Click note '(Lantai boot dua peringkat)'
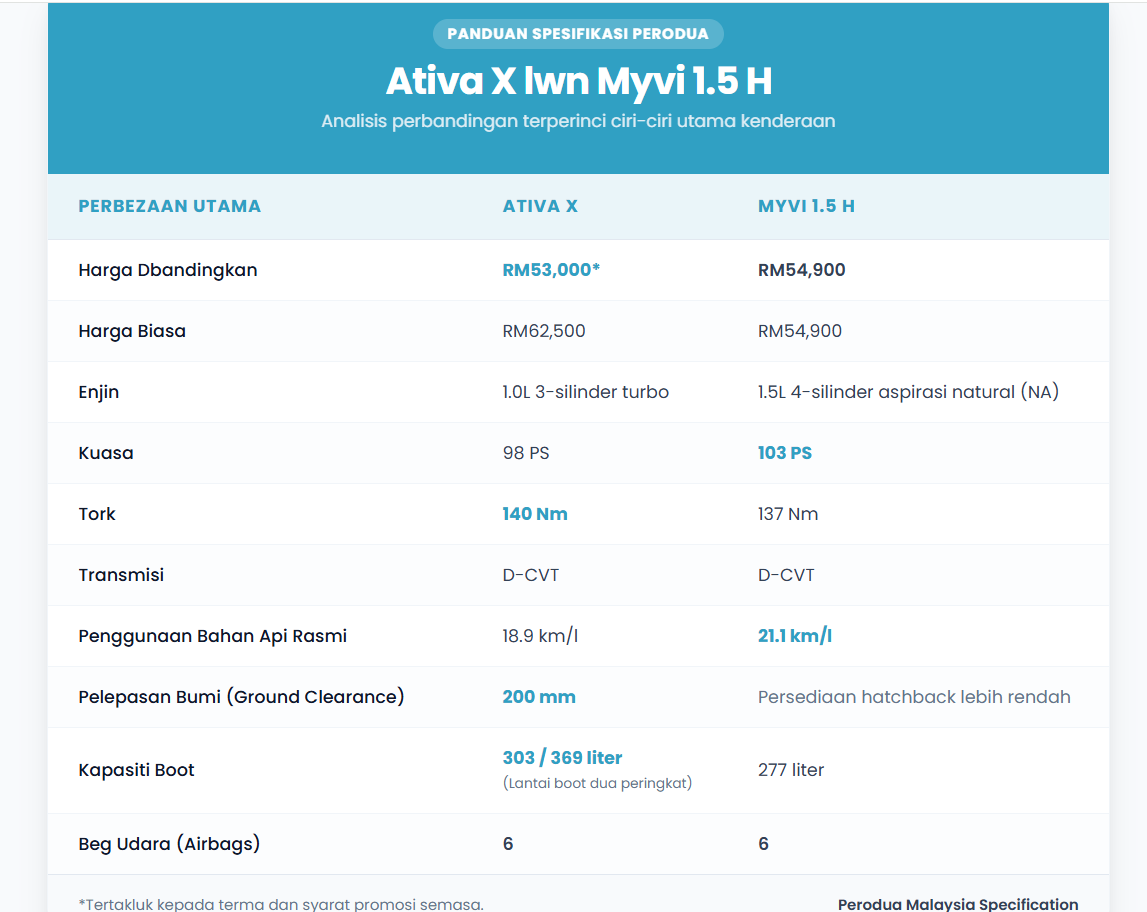 coord(597,783)
